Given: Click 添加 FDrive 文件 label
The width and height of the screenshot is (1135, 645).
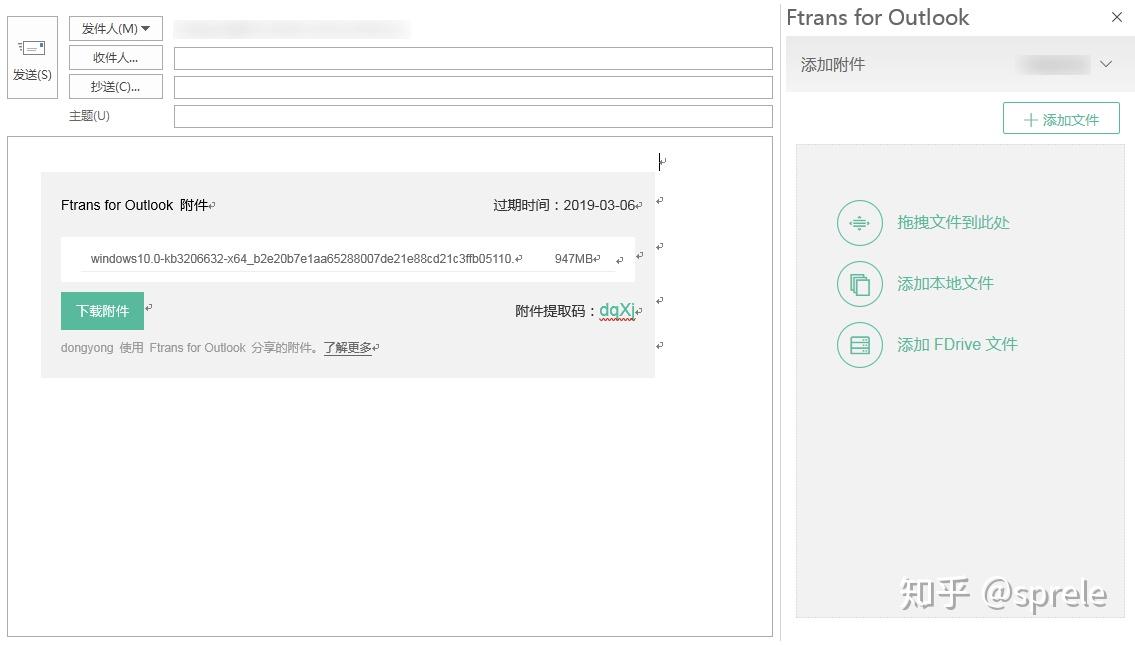Looking at the screenshot, I should click(958, 345).
